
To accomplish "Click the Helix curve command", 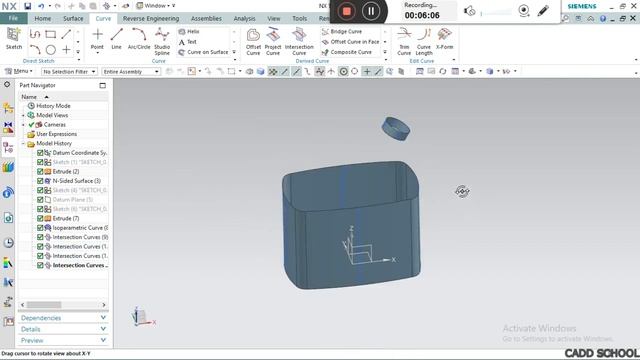I will tap(189, 31).
